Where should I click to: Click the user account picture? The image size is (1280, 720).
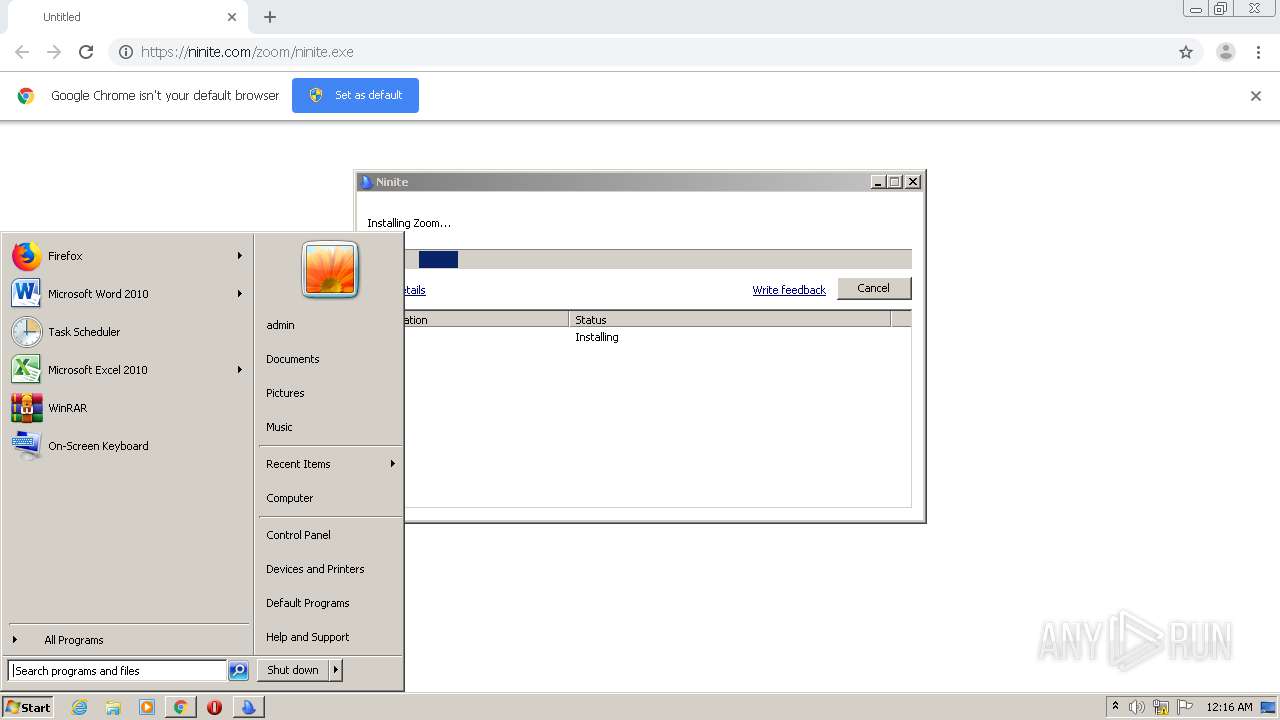tap(330, 269)
